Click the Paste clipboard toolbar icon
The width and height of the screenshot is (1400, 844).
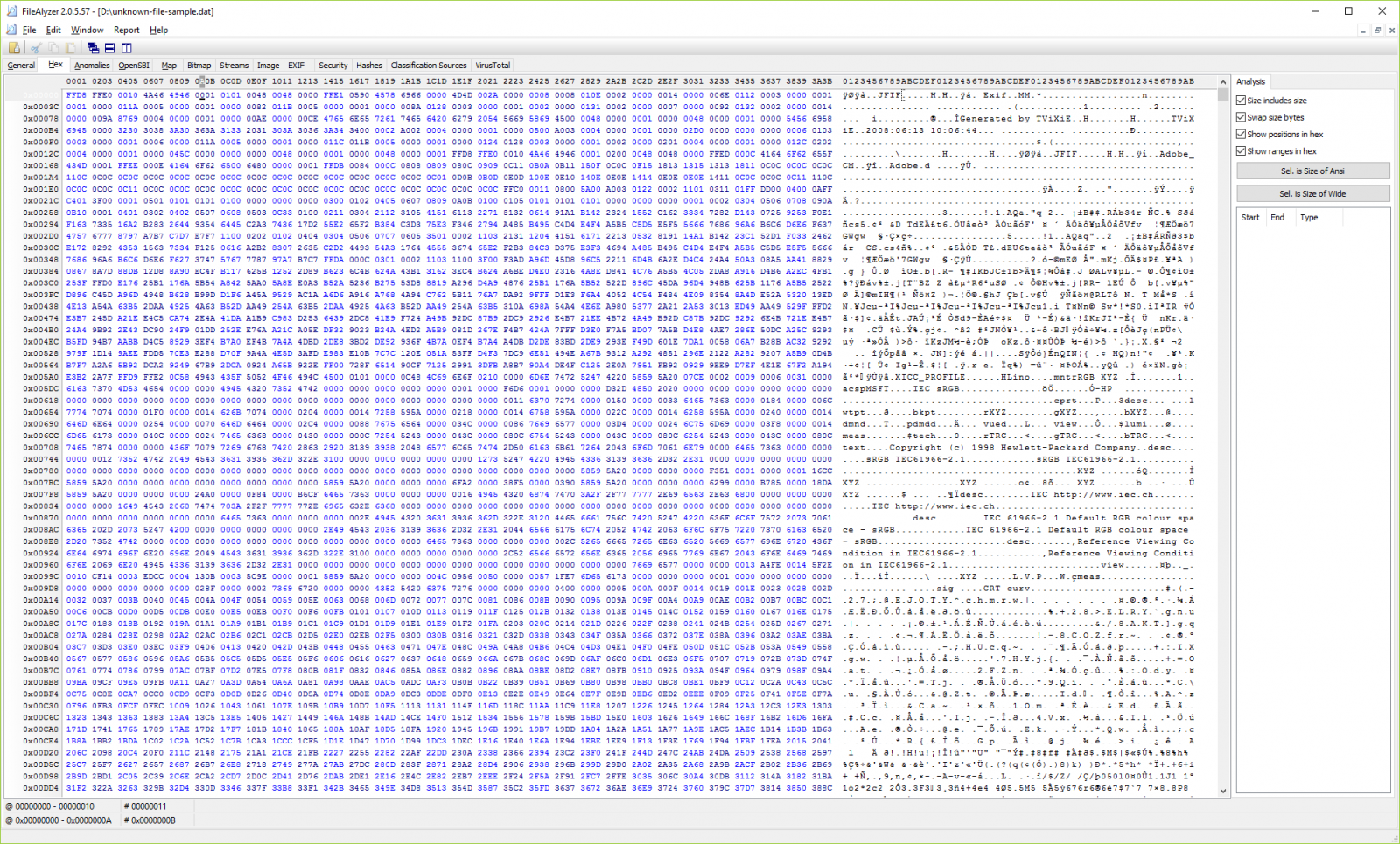click(70, 48)
